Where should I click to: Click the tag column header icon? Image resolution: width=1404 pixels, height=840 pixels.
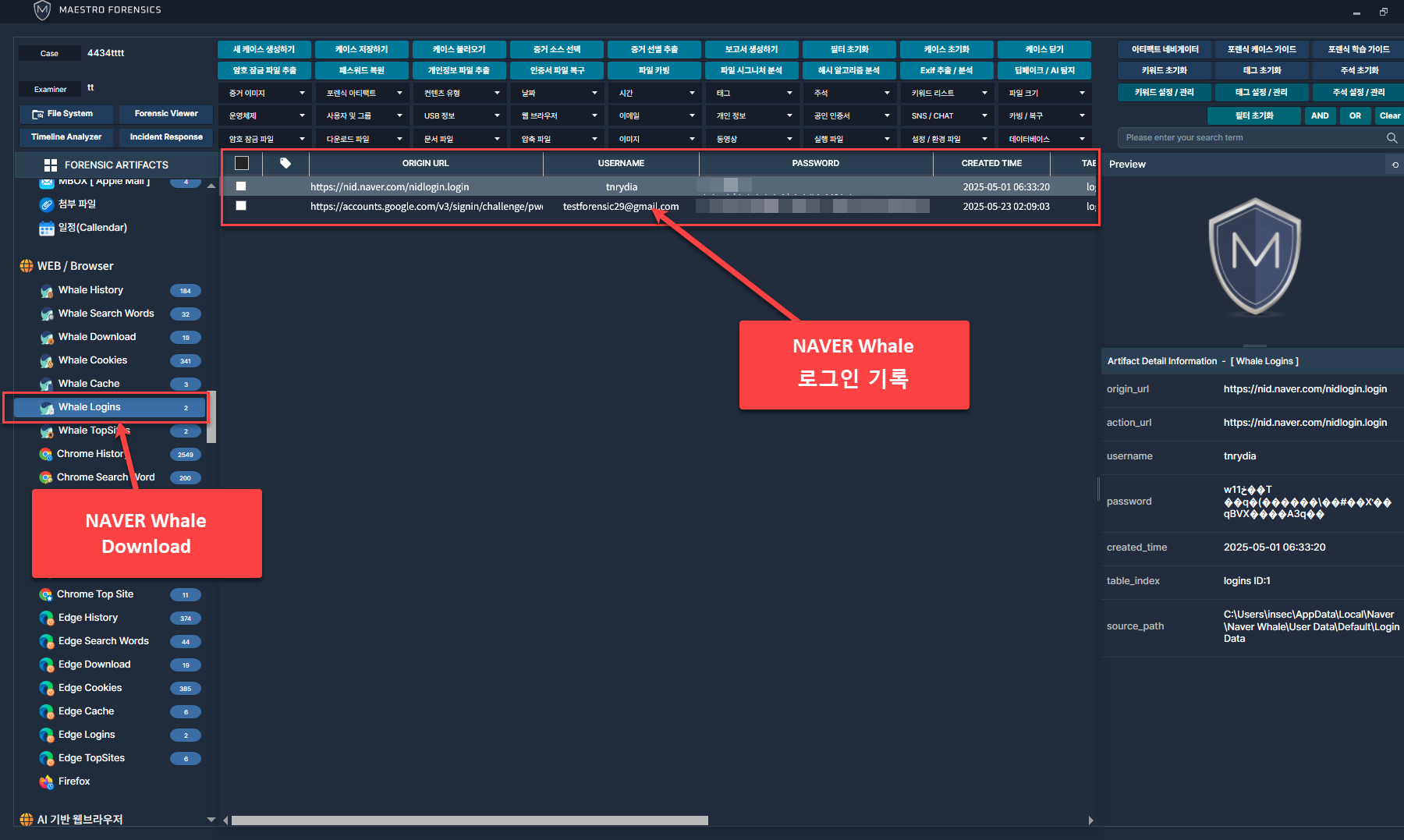[285, 163]
